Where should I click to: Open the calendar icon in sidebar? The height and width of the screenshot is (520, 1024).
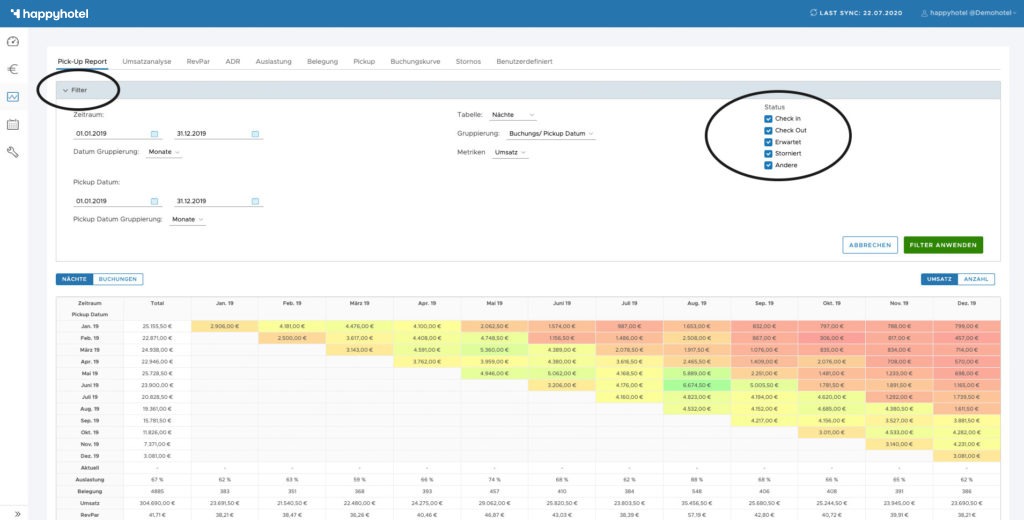click(12, 124)
